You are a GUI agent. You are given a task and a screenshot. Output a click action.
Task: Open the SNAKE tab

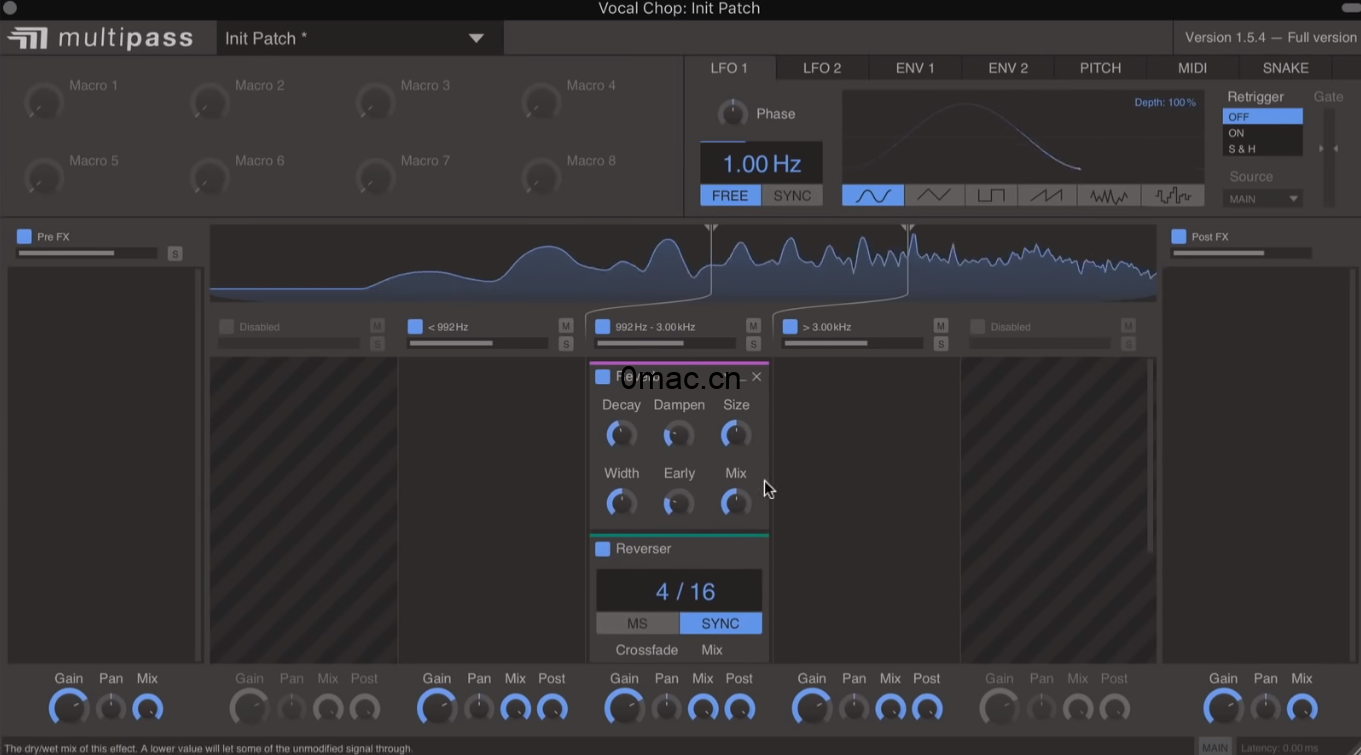coord(1286,68)
